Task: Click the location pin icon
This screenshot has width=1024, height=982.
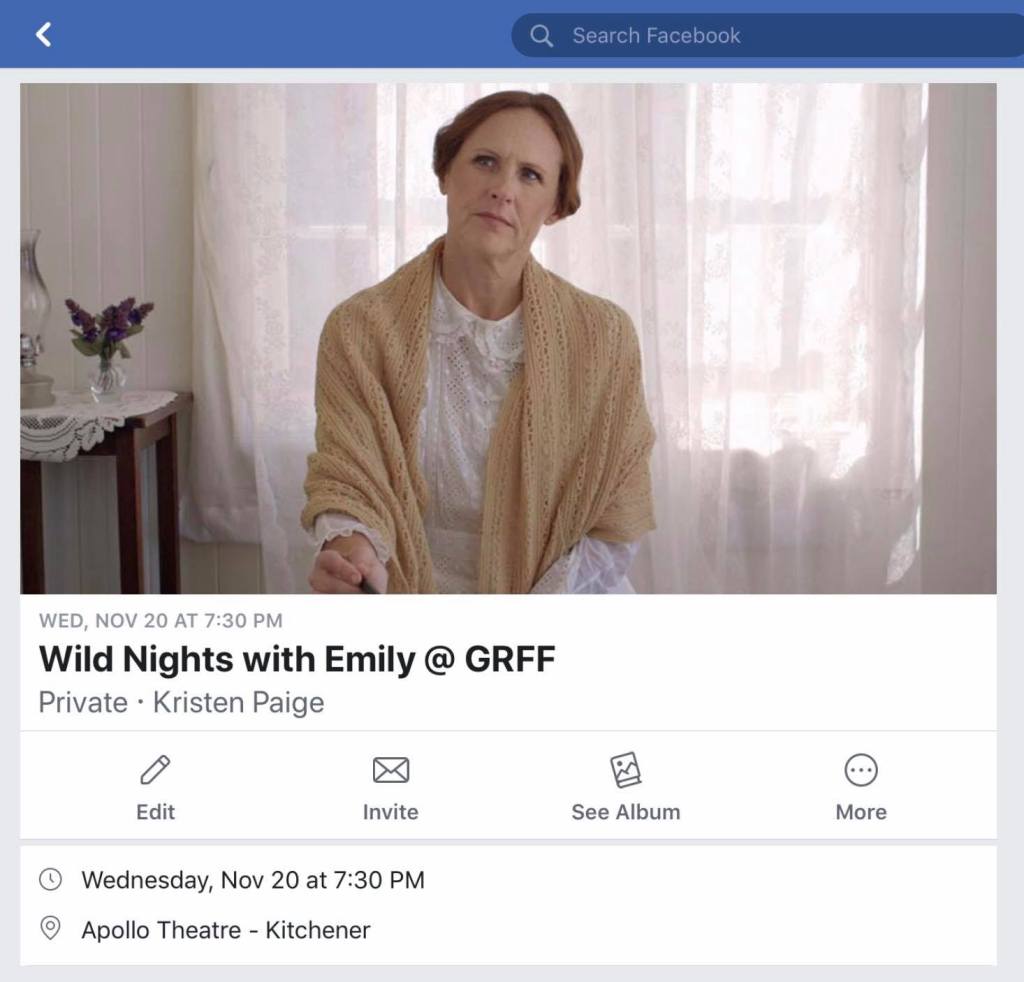Action: point(50,930)
